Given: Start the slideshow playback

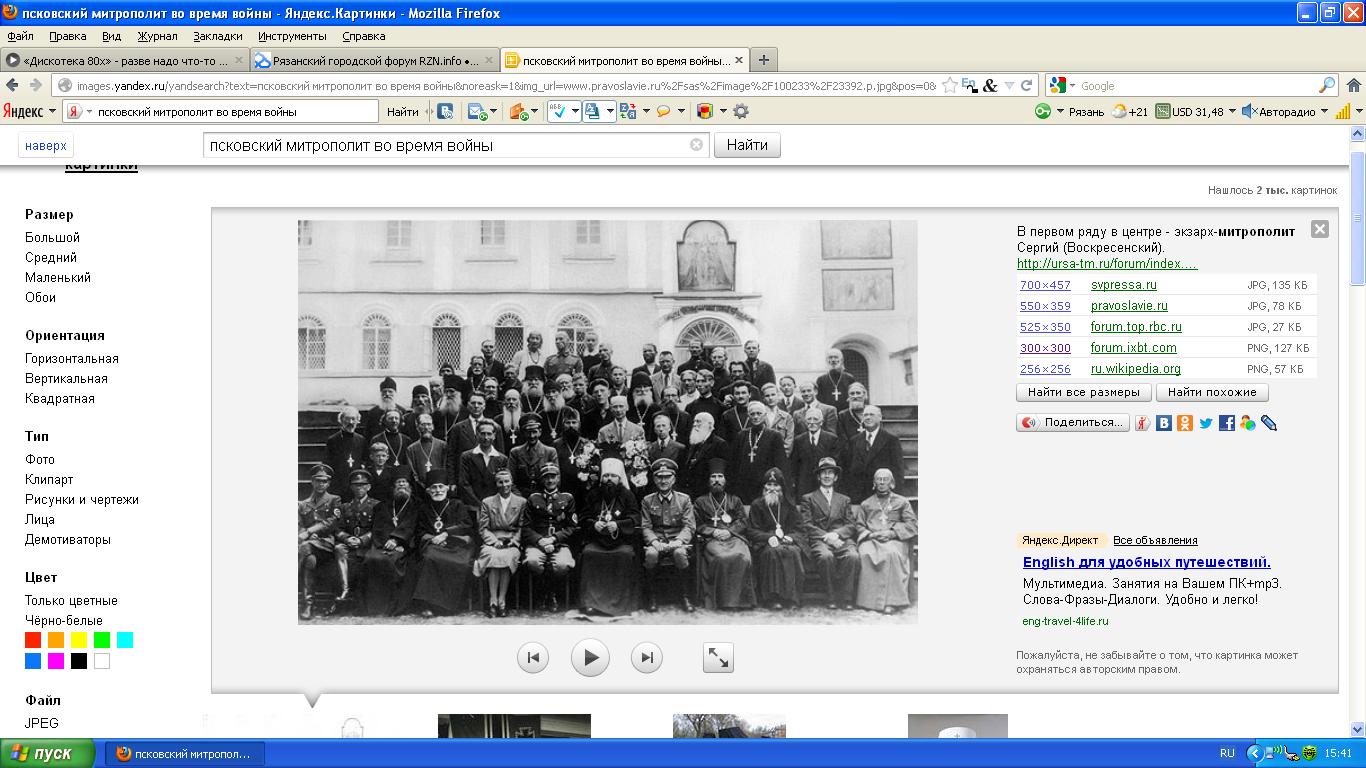Looking at the screenshot, I should pyautogui.click(x=590, y=657).
